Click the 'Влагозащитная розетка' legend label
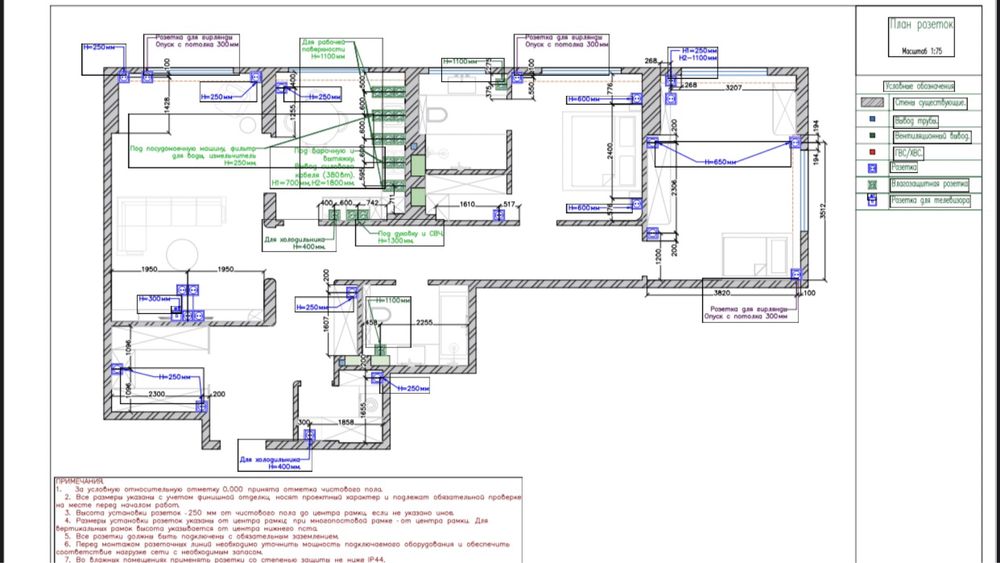 pos(929,184)
